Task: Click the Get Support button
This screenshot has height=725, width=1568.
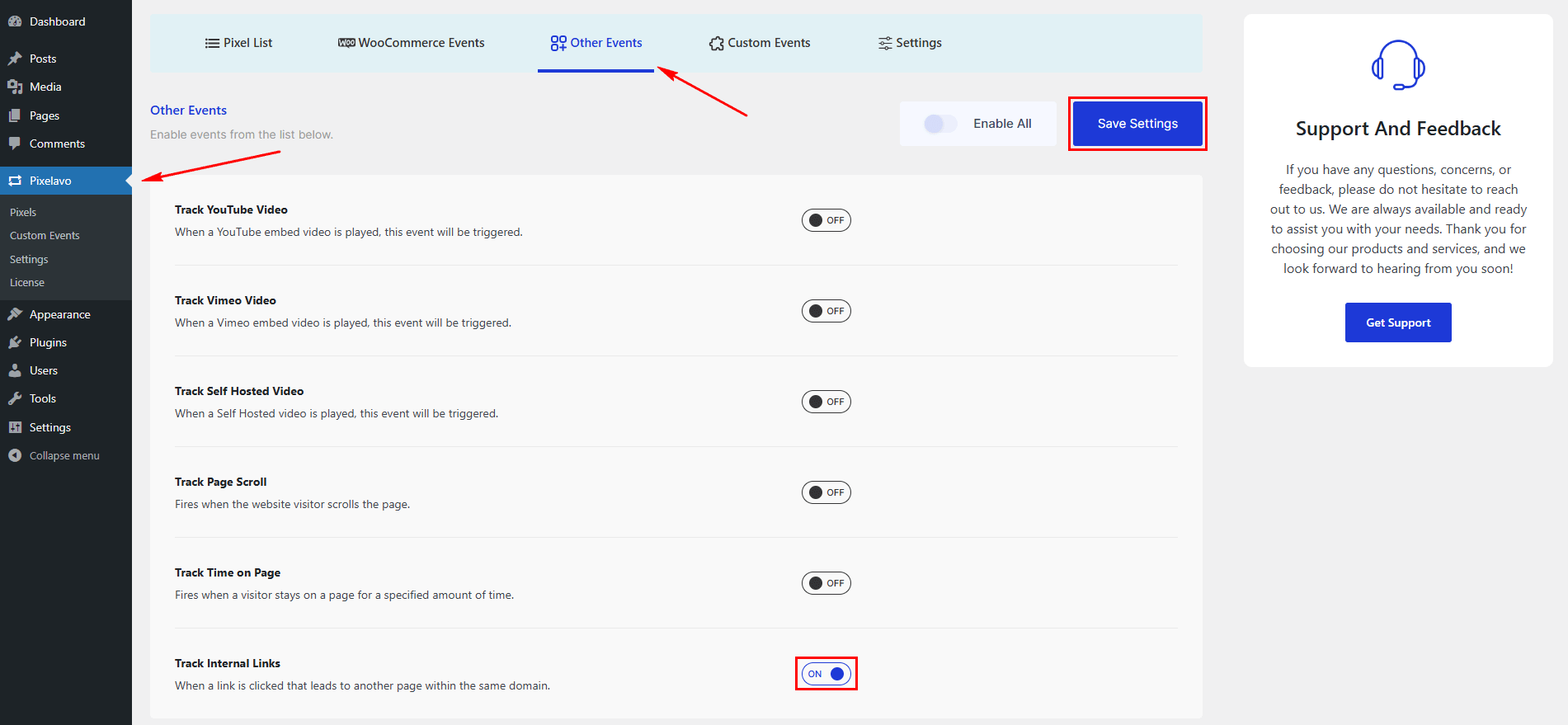Action: pyautogui.click(x=1397, y=322)
